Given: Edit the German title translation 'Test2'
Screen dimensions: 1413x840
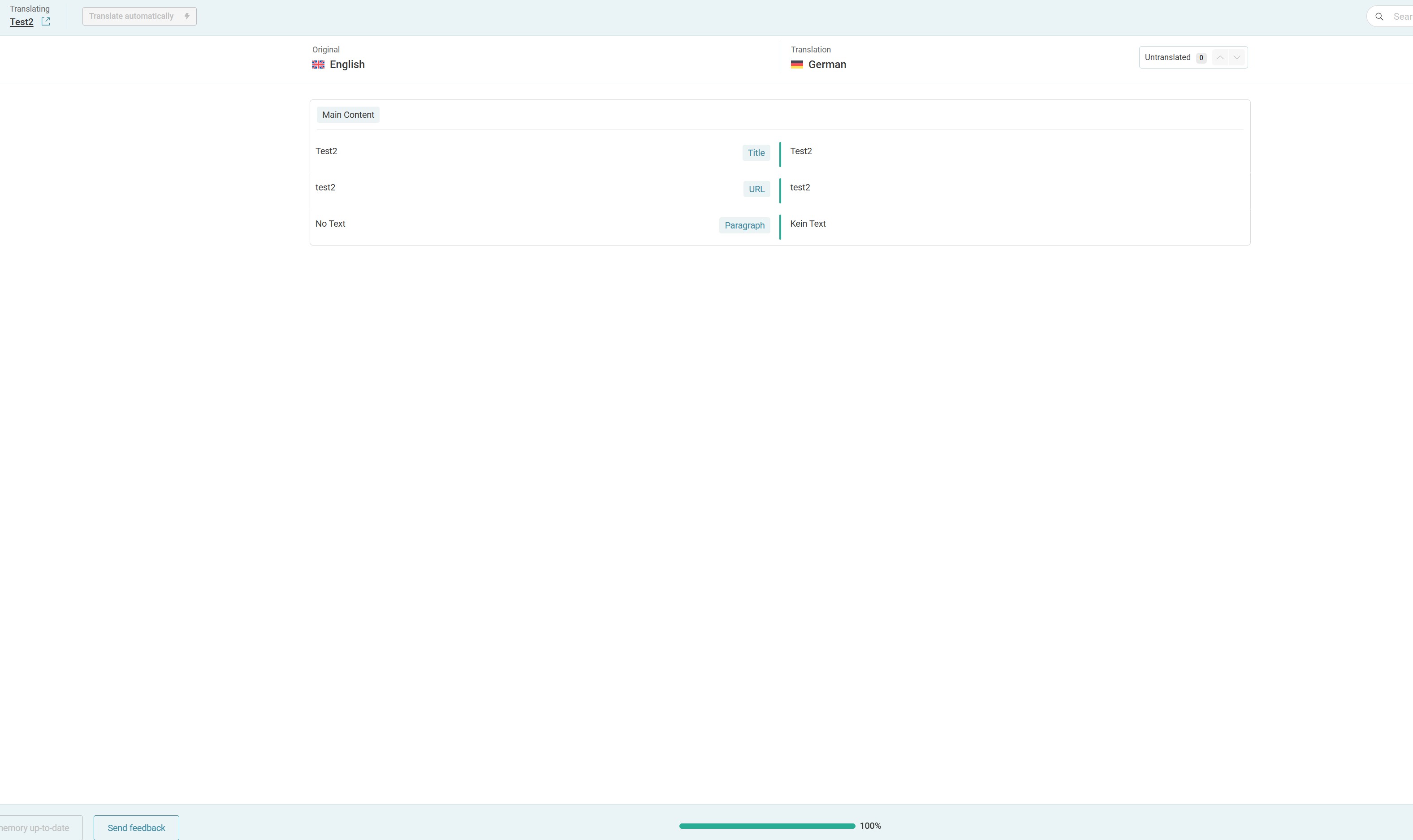Looking at the screenshot, I should tap(801, 151).
